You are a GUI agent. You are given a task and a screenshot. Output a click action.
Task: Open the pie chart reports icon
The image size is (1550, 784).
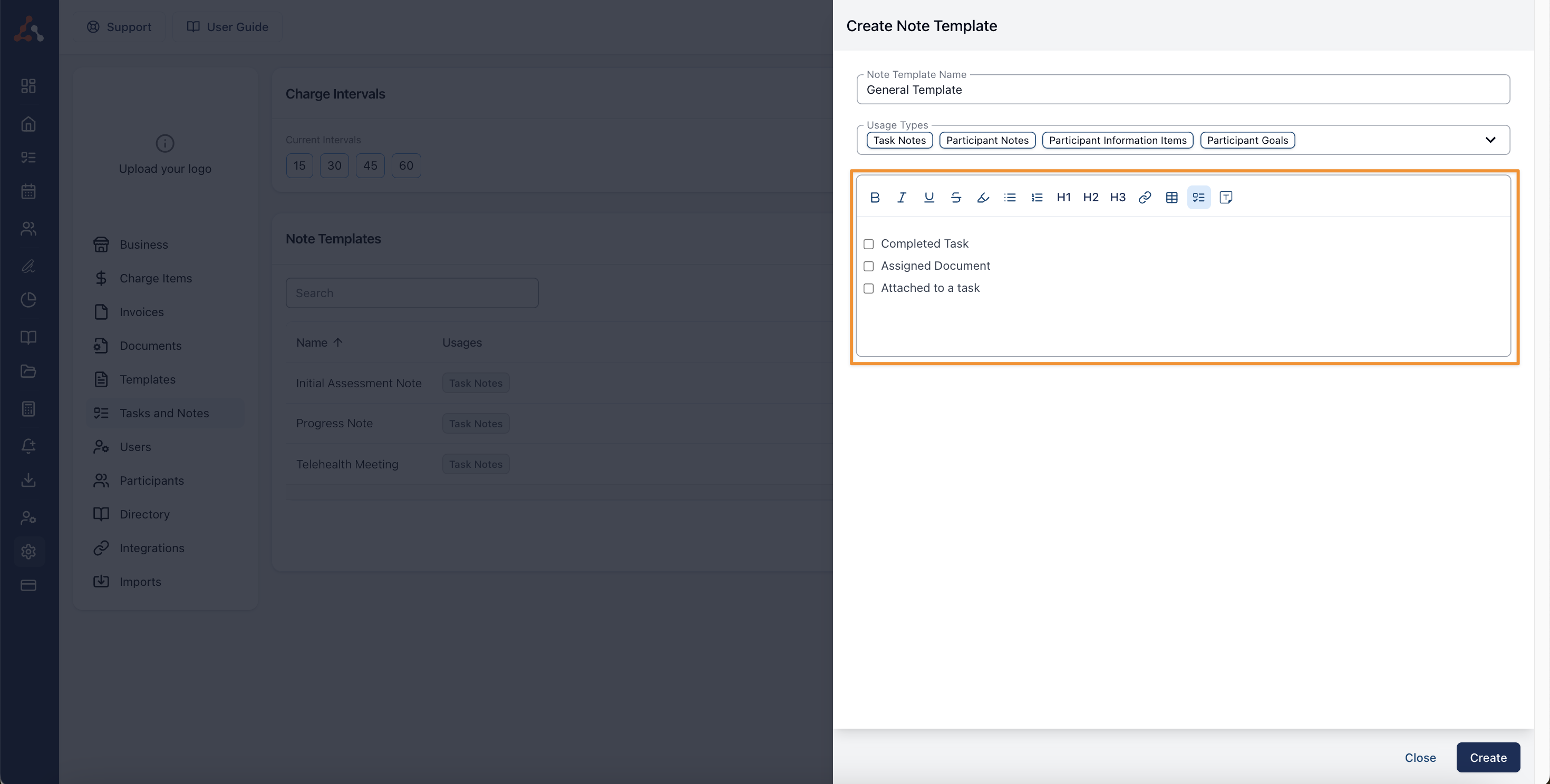28,300
